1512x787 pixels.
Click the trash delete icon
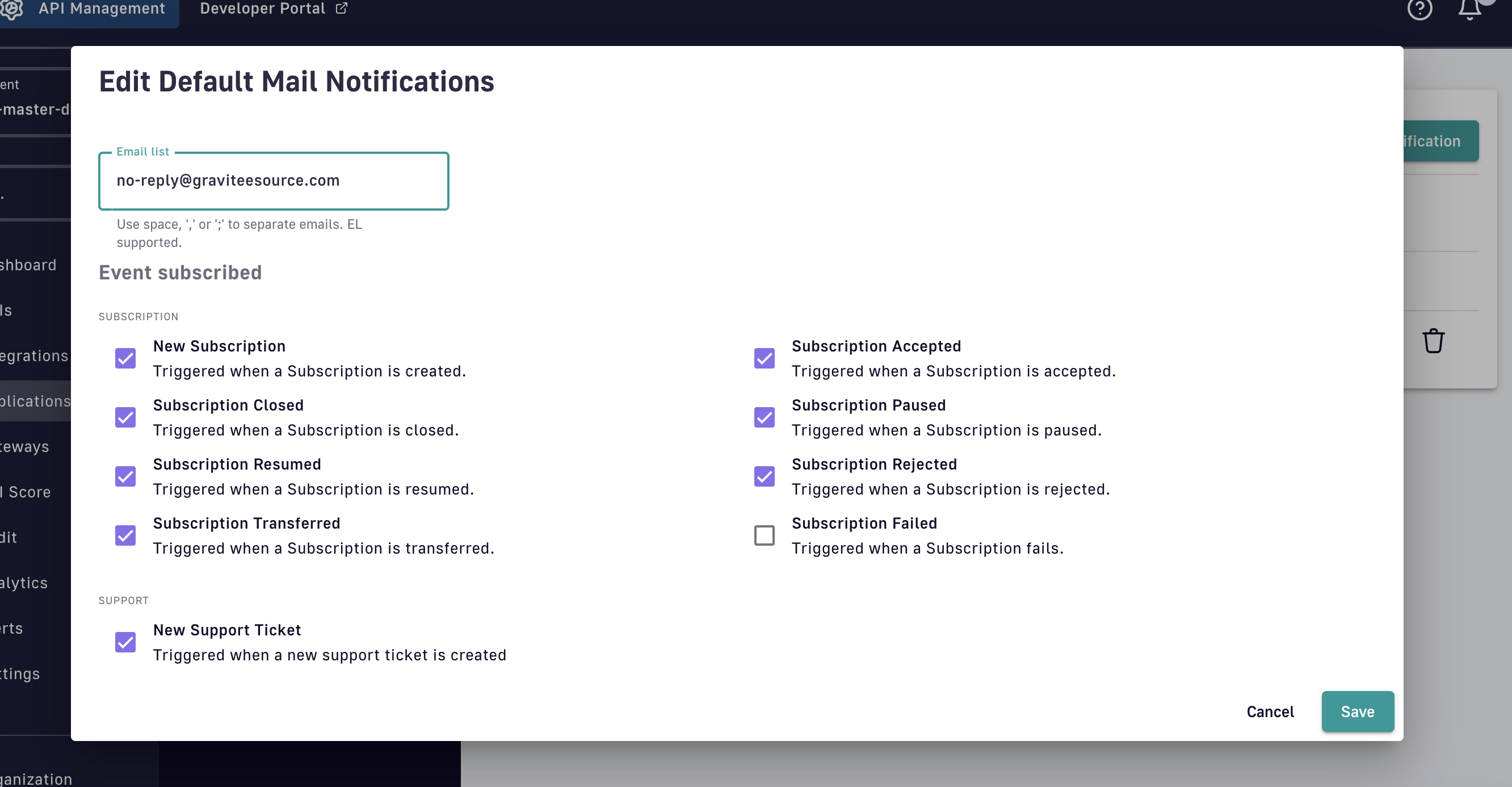pyautogui.click(x=1433, y=341)
